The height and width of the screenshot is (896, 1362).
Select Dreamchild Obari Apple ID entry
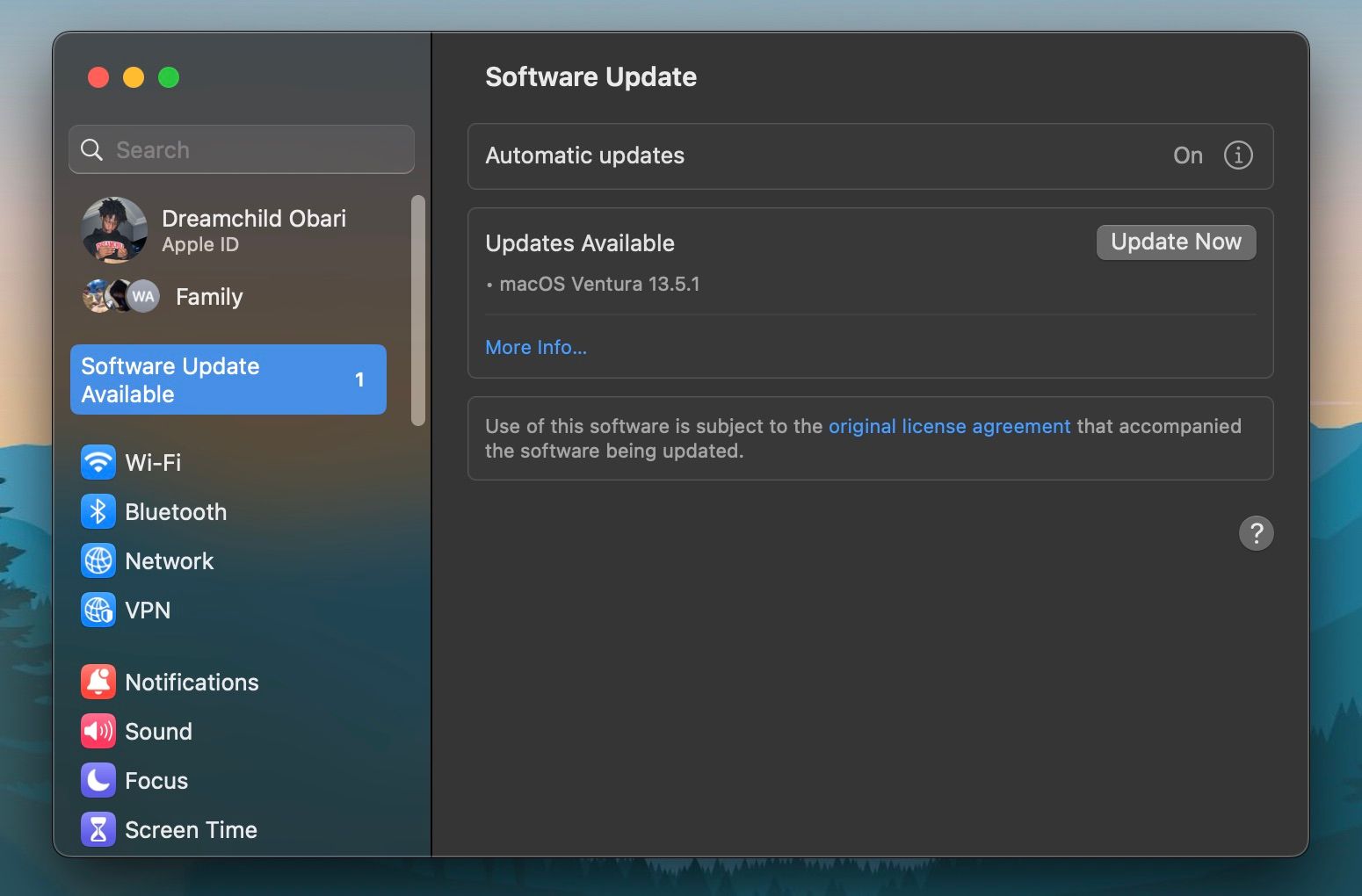point(253,230)
